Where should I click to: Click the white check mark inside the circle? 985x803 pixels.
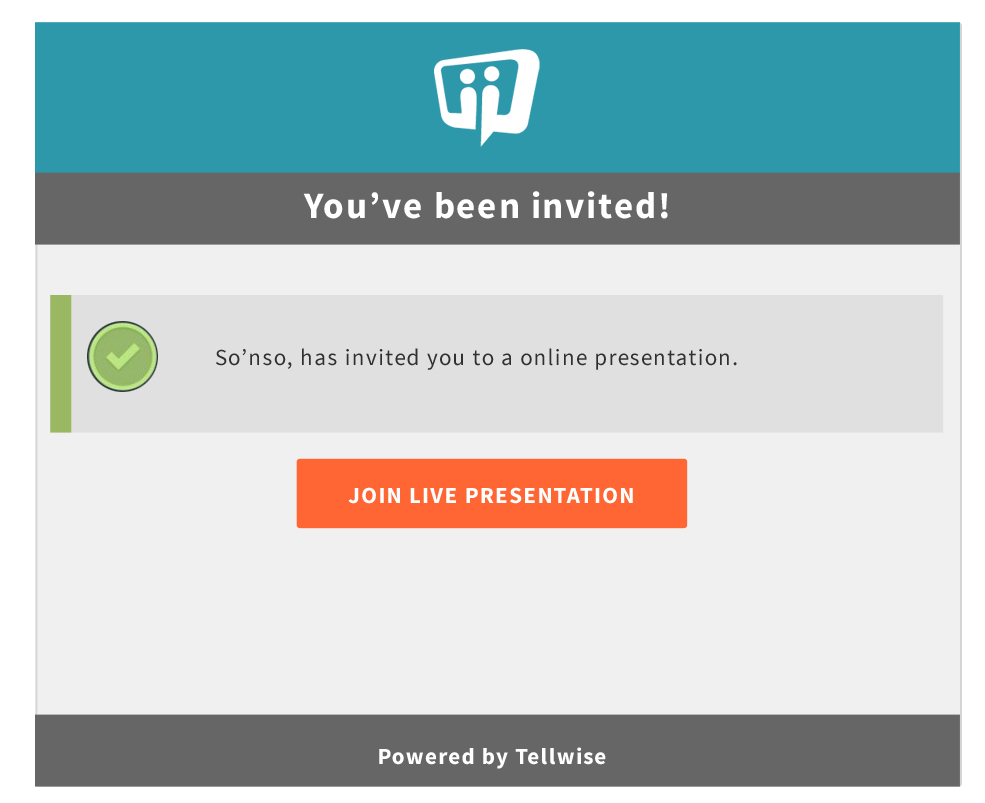[x=122, y=356]
